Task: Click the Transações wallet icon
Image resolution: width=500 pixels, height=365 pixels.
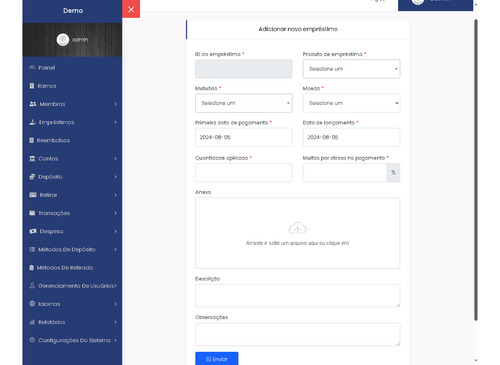Action: pos(32,213)
